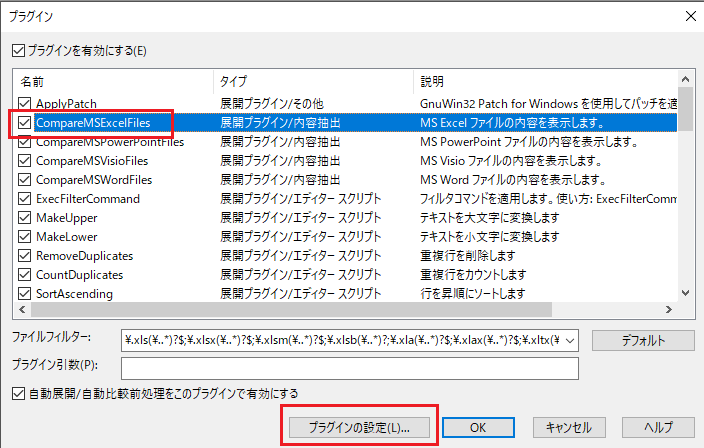Select the CountDuplicates row name
704x448 pixels.
click(79, 274)
